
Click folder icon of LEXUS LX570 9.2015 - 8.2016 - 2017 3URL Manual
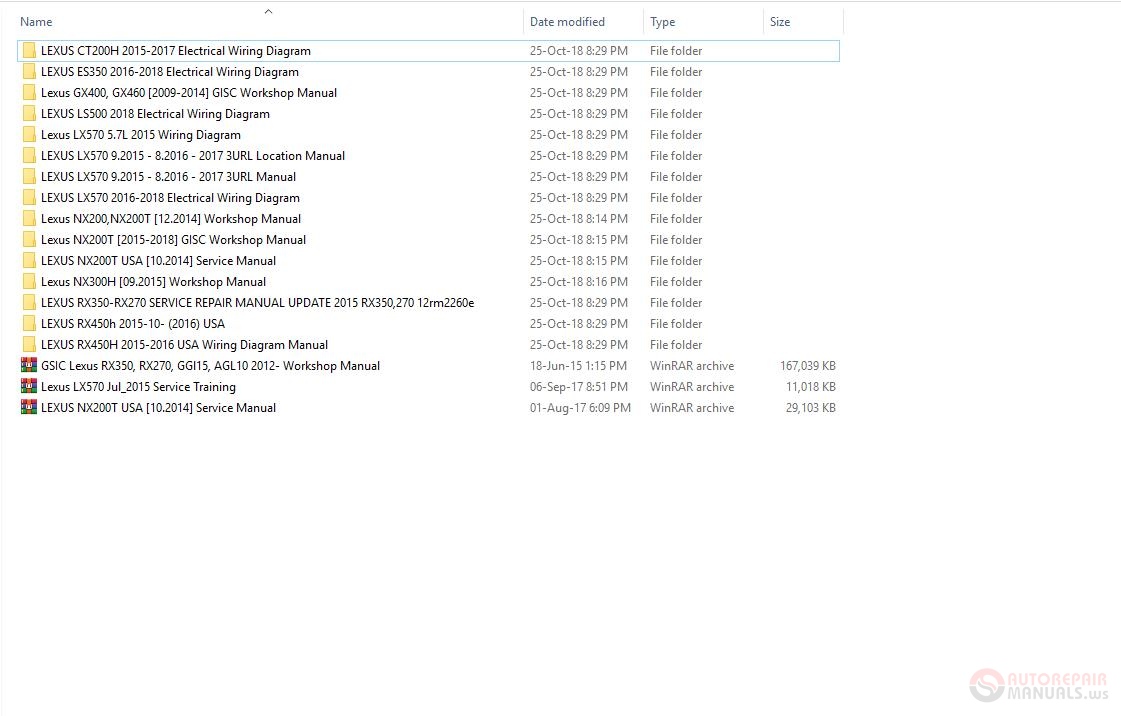(29, 176)
